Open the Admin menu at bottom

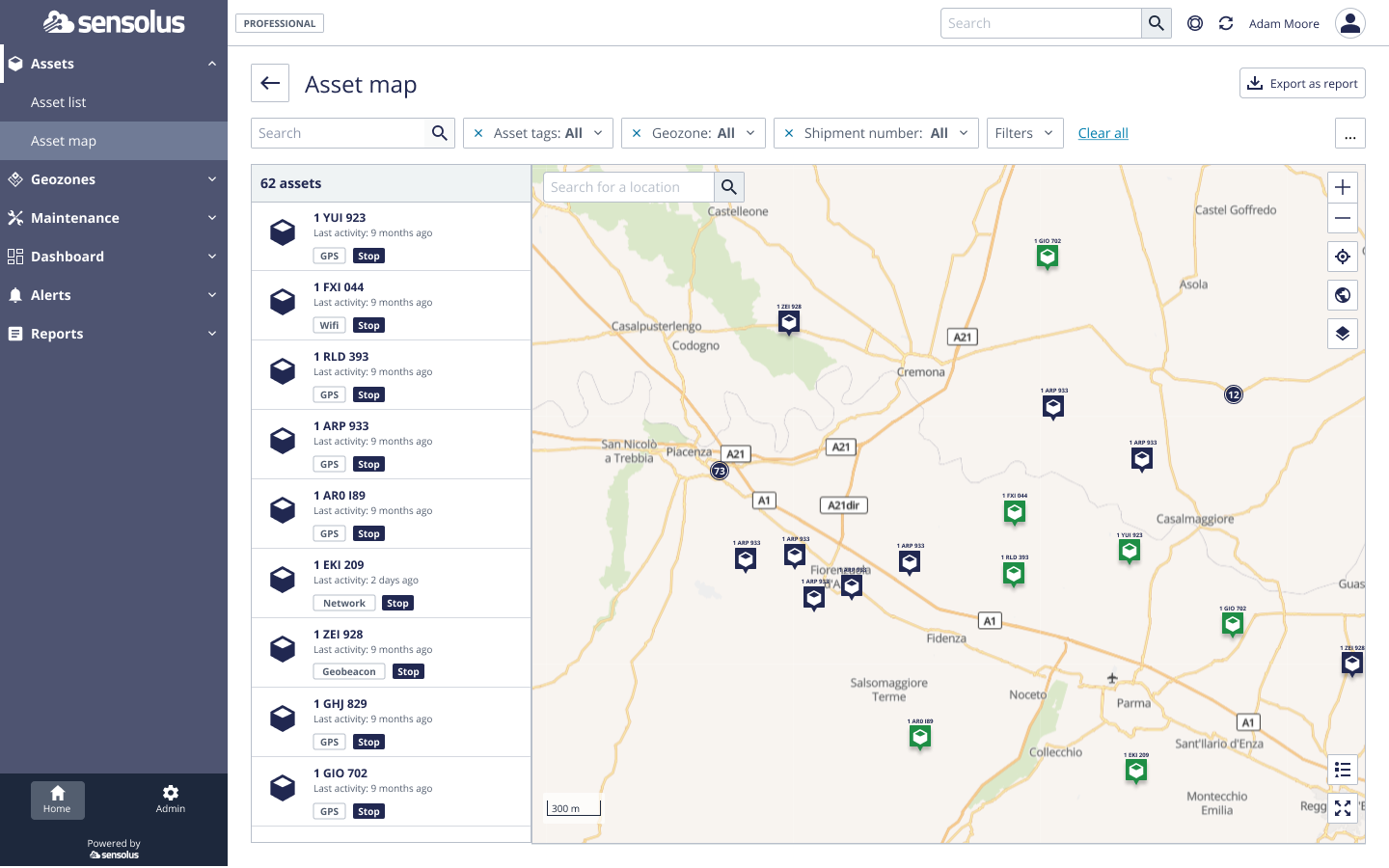pos(170,800)
